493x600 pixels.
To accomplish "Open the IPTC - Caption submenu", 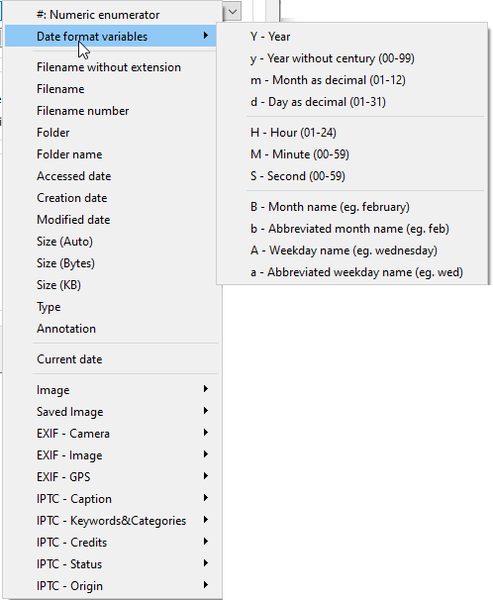I will [113, 499].
